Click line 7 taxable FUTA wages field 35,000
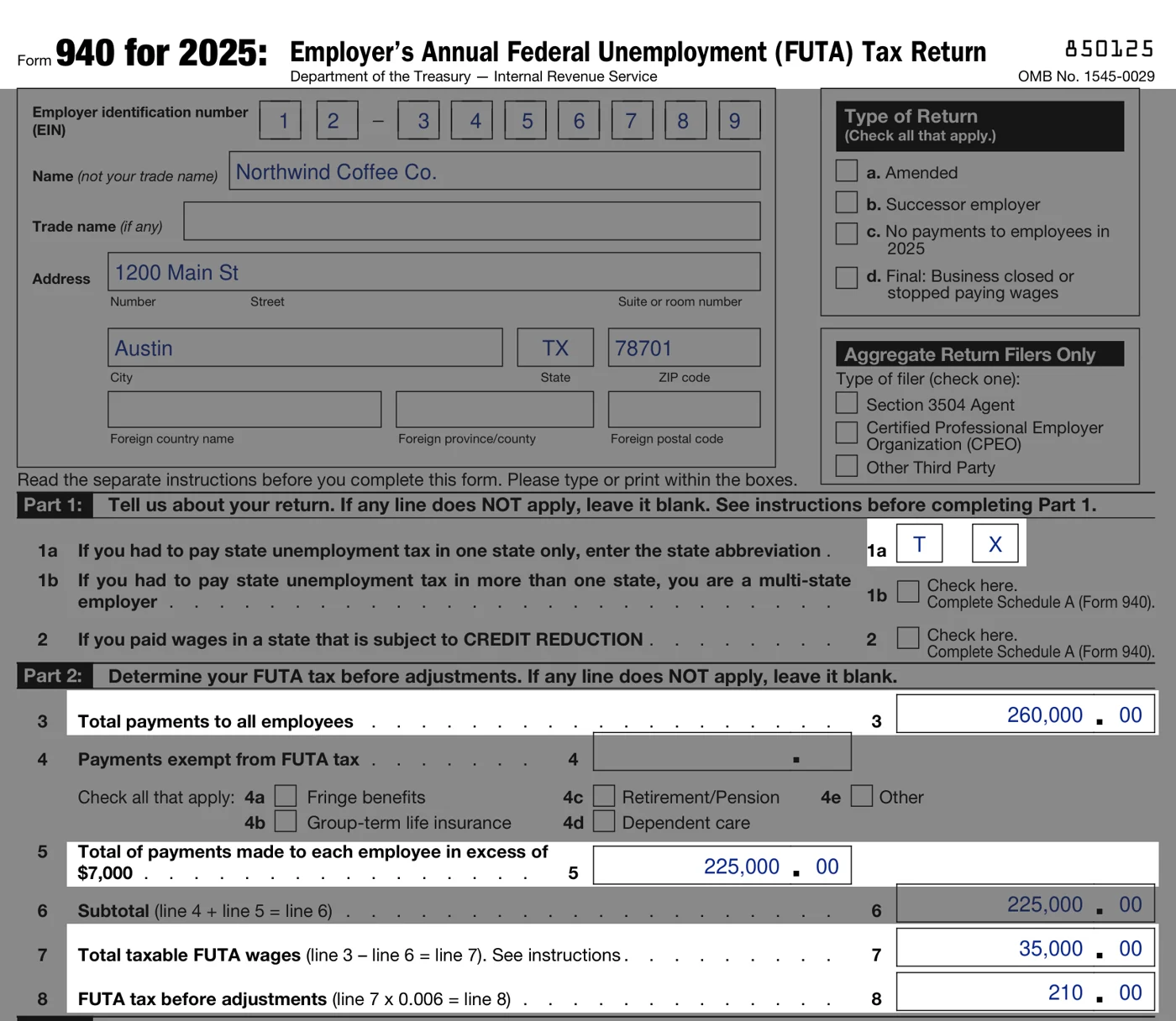Screen dimensions: 1176x1021 [1026, 947]
